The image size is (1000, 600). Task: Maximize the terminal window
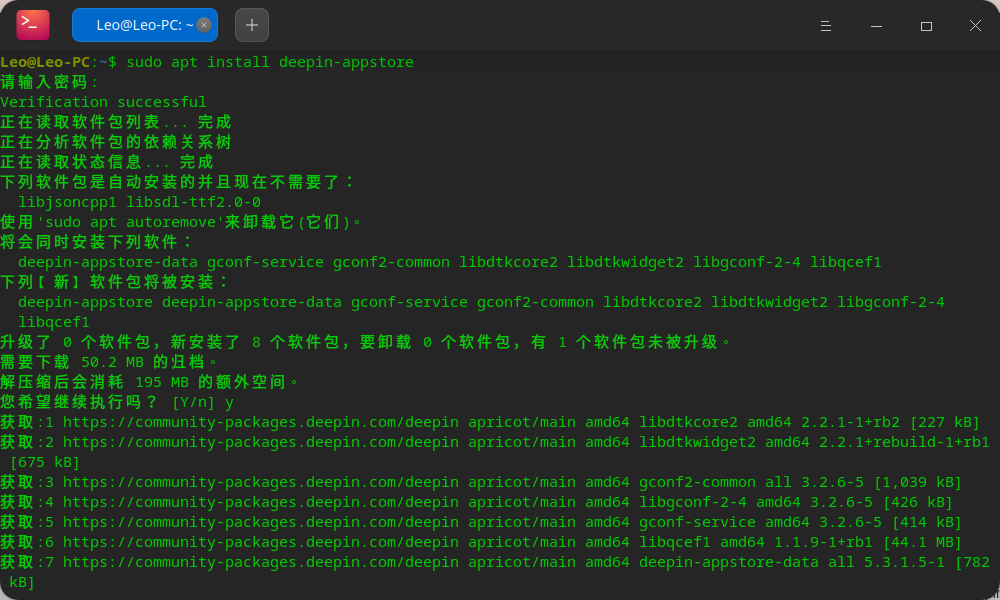click(x=926, y=26)
